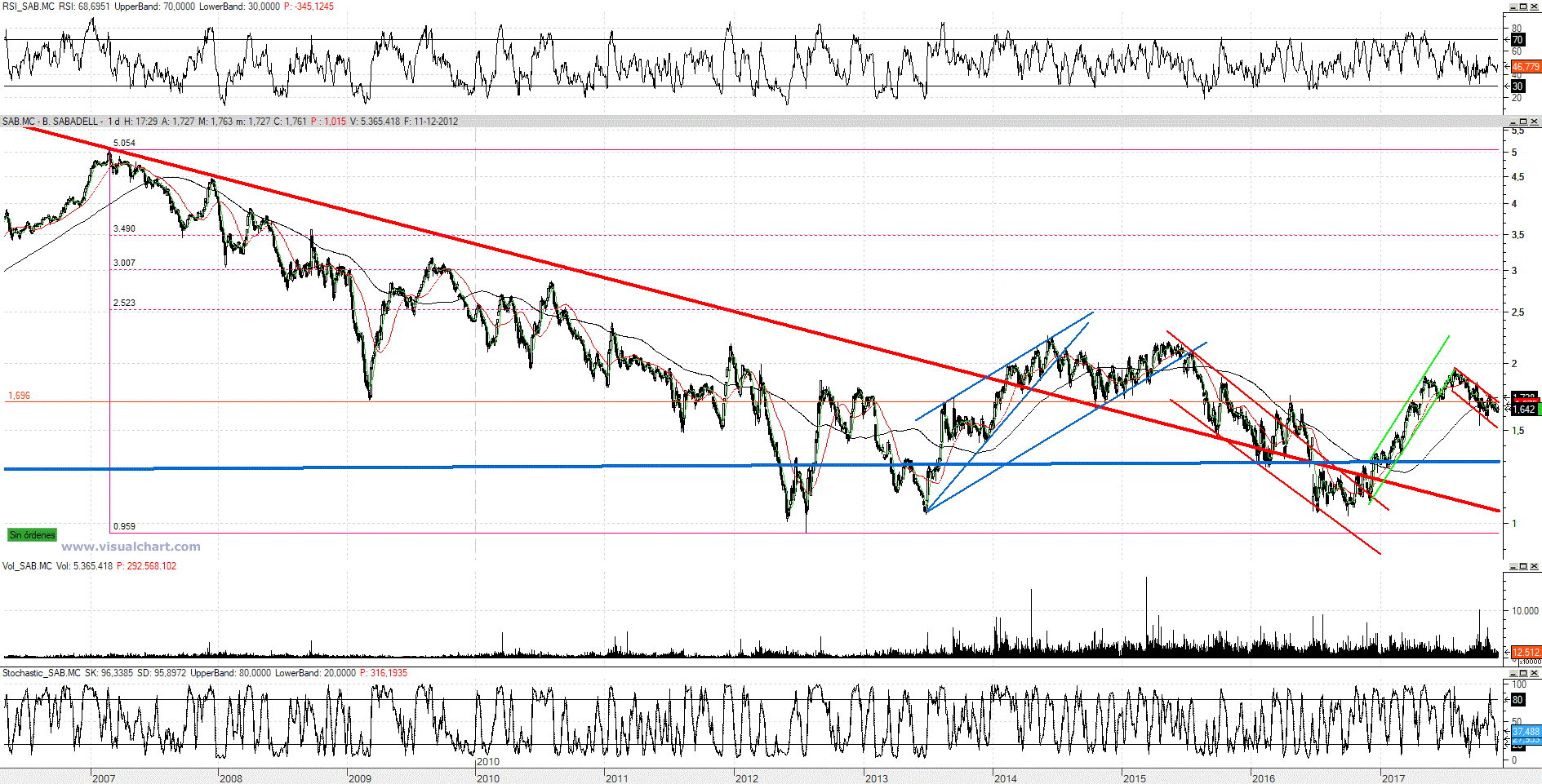The image size is (1542, 784).
Task: Click the 2008 label on the time axis
Action: [x=231, y=778]
